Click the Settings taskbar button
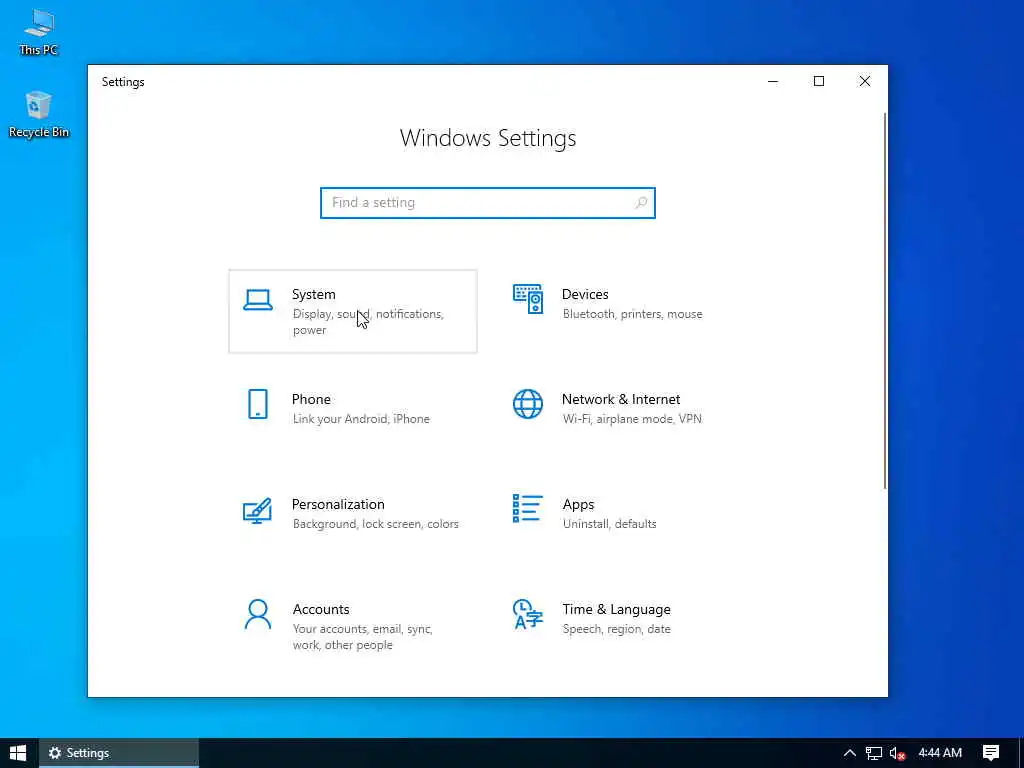1024x768 pixels. (x=119, y=753)
